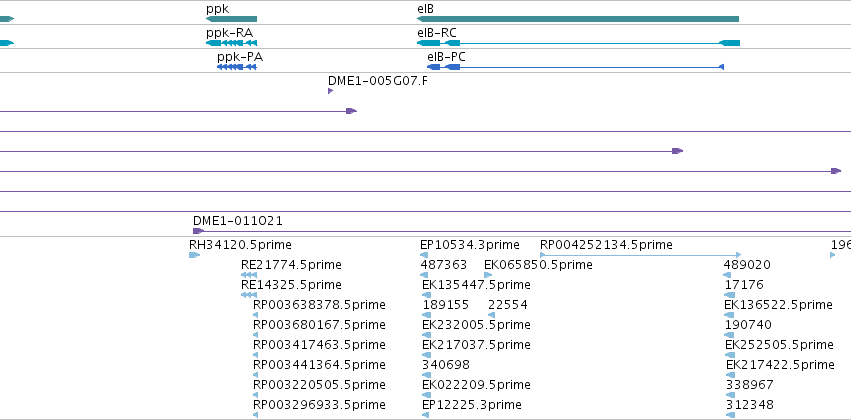
Task: Select RH34120.5prime EST label
Action: (240, 245)
